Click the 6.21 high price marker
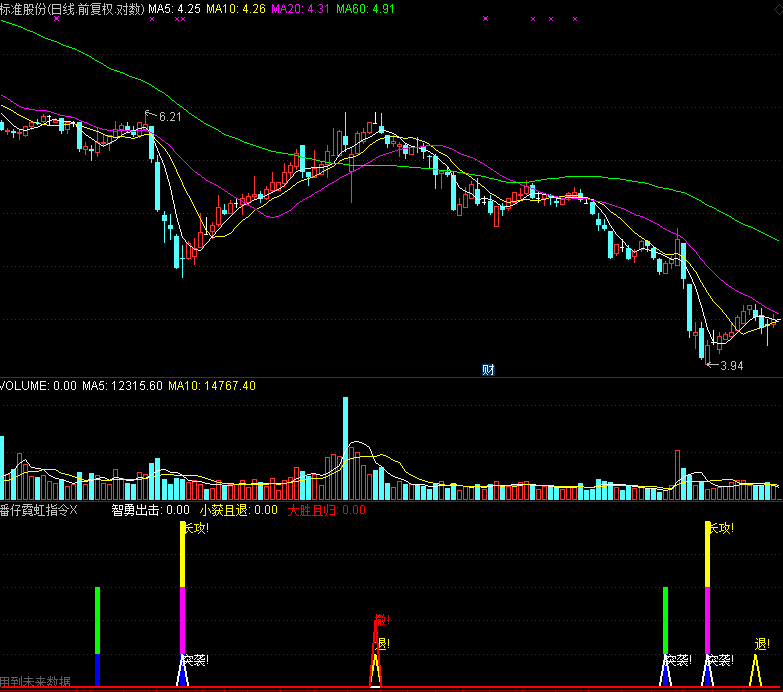This screenshot has height=692, width=783. (169, 117)
